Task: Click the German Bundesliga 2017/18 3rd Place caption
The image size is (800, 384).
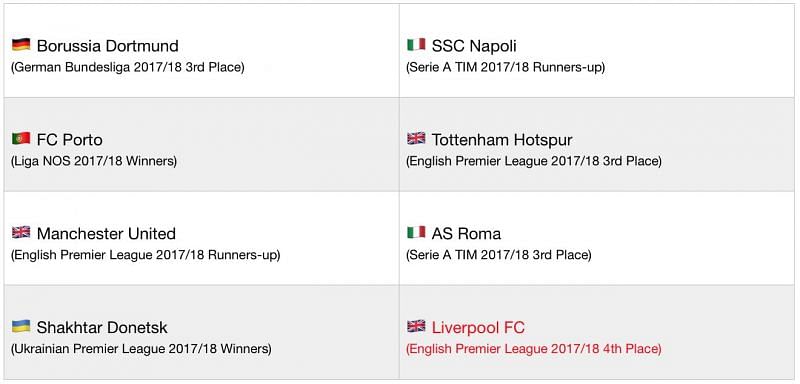Action: pos(128,68)
